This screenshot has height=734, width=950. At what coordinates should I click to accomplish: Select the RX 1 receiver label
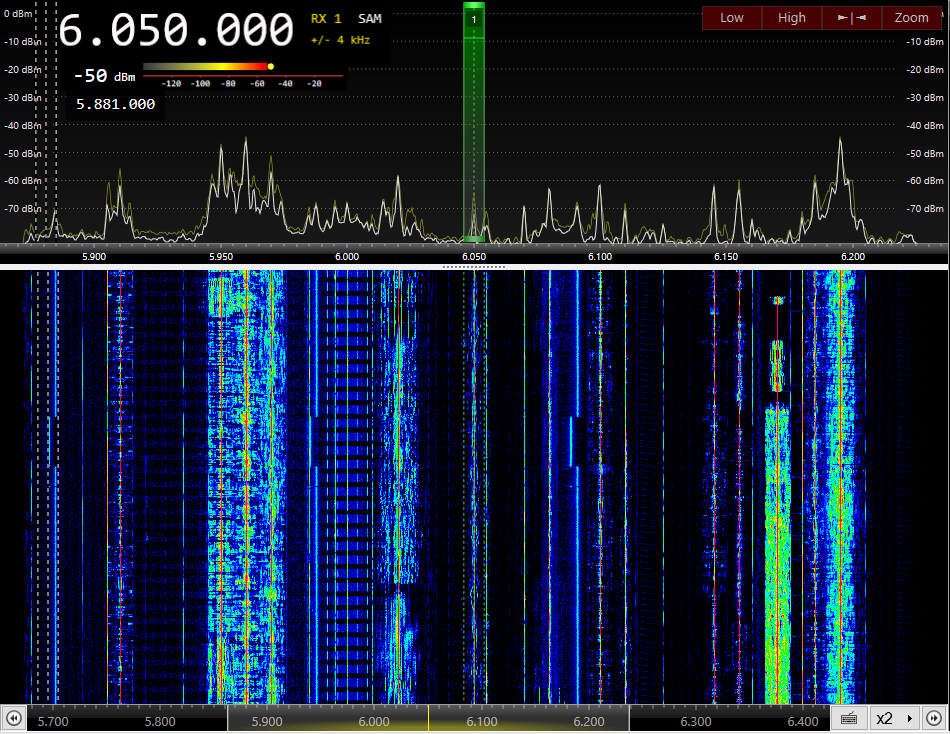click(326, 19)
